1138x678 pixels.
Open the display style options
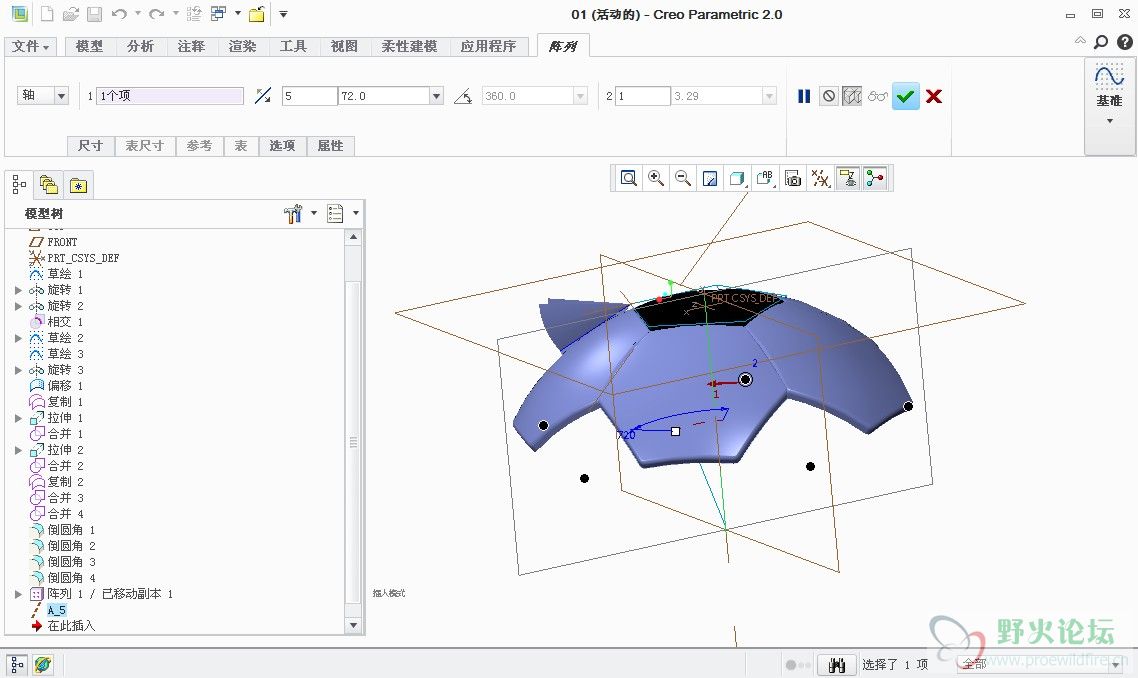[x=737, y=178]
